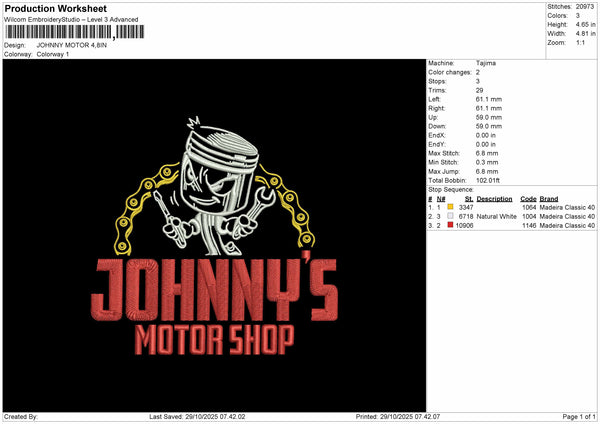Click the Colorway 1 value
600x424 pixels.
[x=53, y=54]
